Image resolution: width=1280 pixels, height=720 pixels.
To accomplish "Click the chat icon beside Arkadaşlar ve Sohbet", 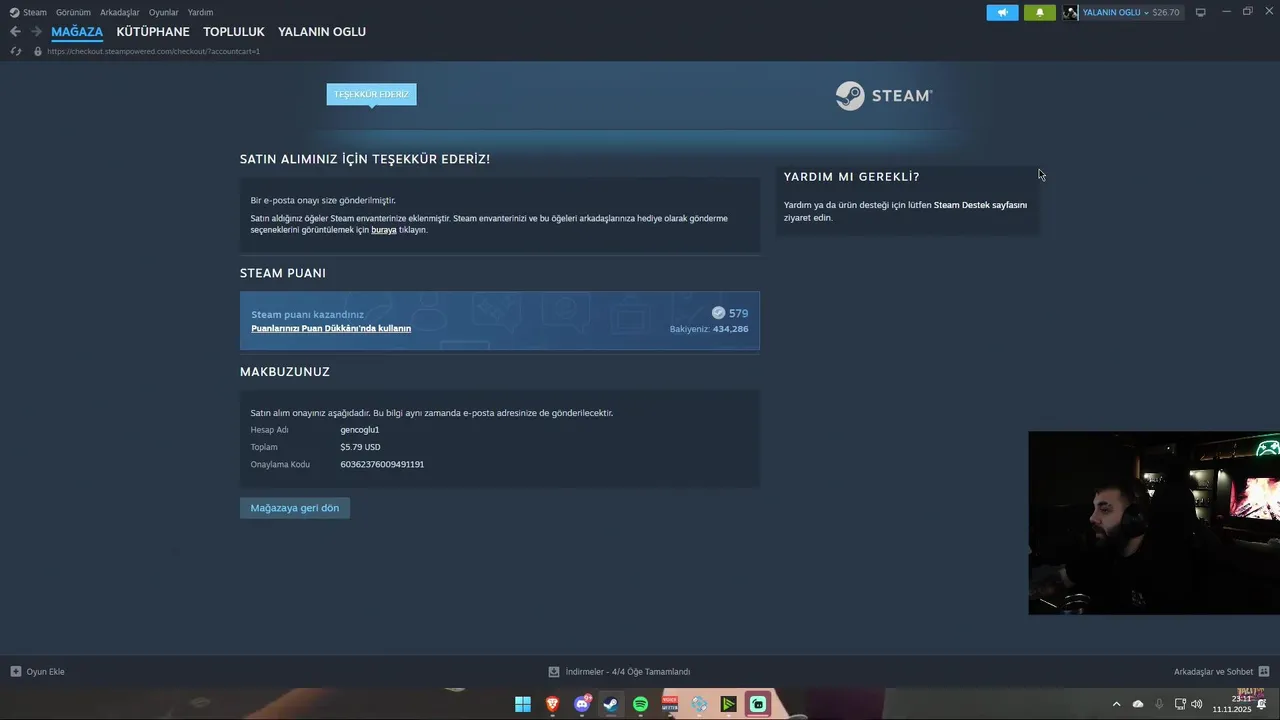I will pyautogui.click(x=1263, y=672).
